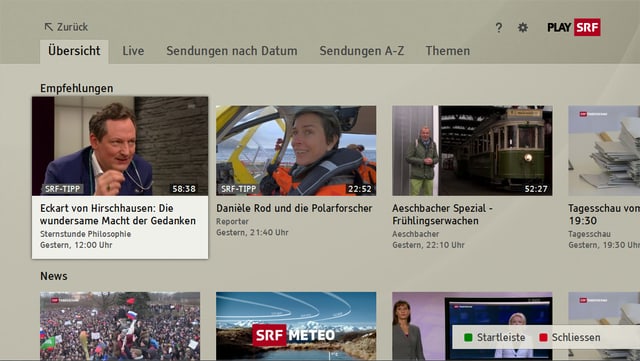
Task: Open the SRF Meteo thumbnail
Action: (296, 326)
